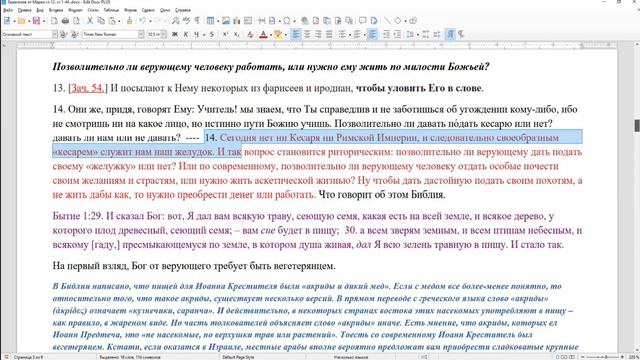Toggle left-to-right paragraph direction
Viewport: 640px width, 360px height.
click(x=450, y=35)
